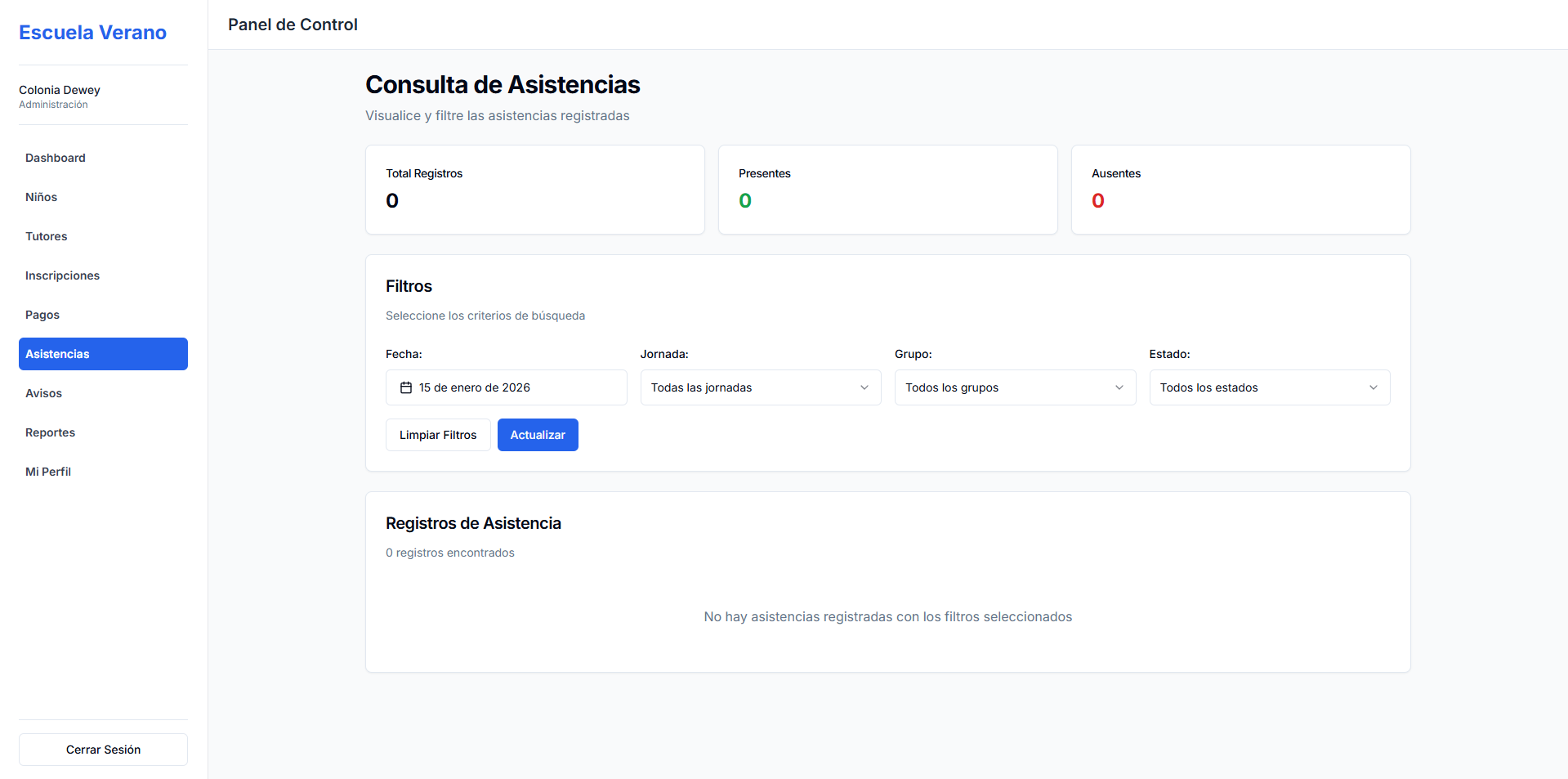Click the chevron arrow in the Estado dropdown
The height and width of the screenshot is (779, 1568).
coord(1374,387)
